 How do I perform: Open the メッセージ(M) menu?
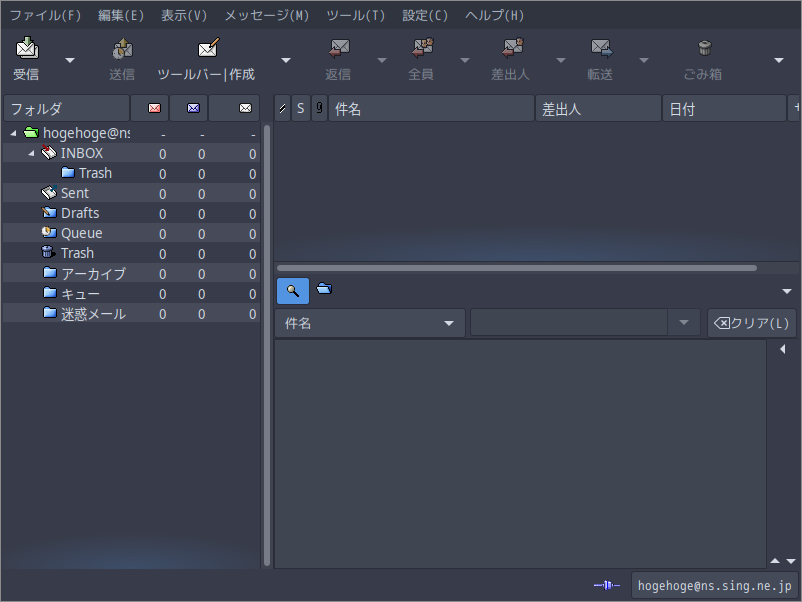(x=266, y=15)
